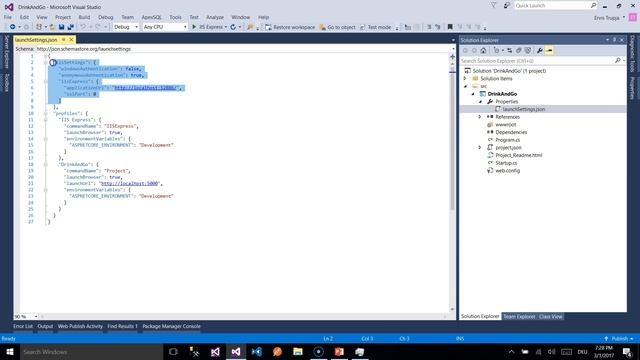Open the Web Publish Activity tab
Screen dimensions: 640x360
(80, 326)
